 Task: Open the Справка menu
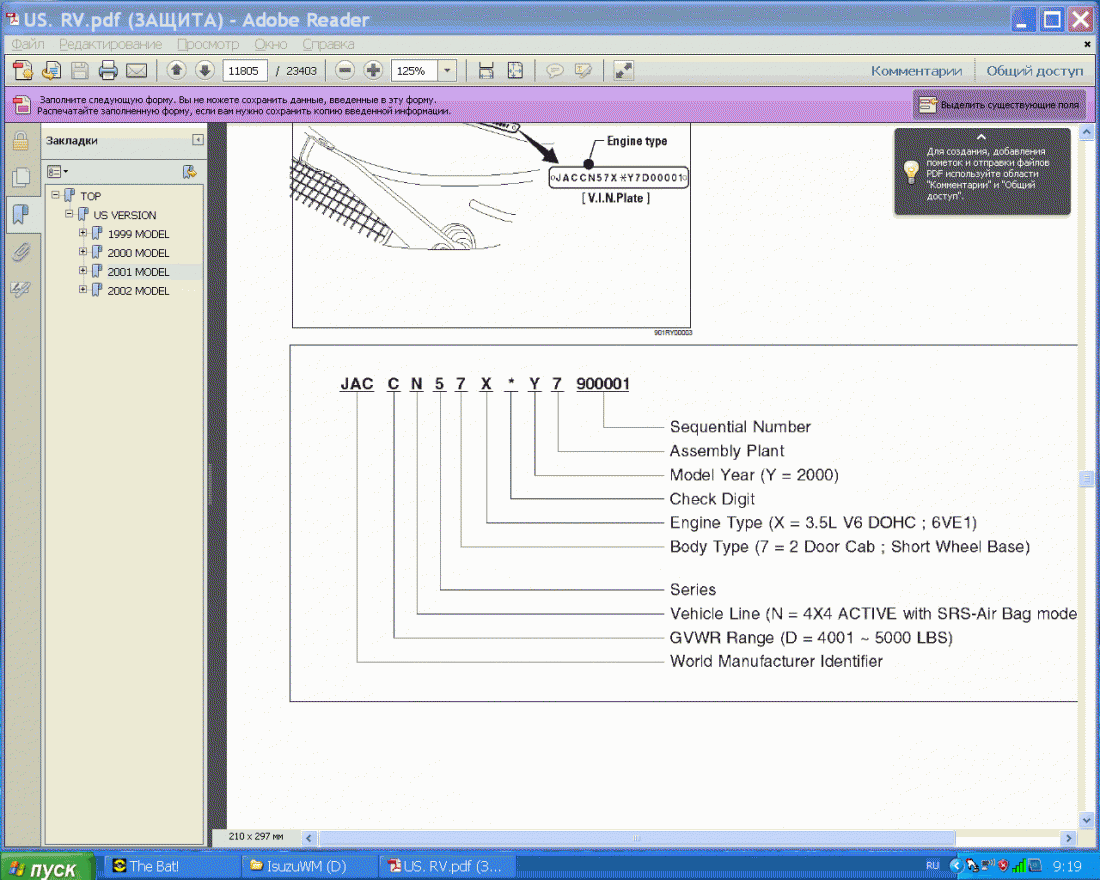point(328,44)
